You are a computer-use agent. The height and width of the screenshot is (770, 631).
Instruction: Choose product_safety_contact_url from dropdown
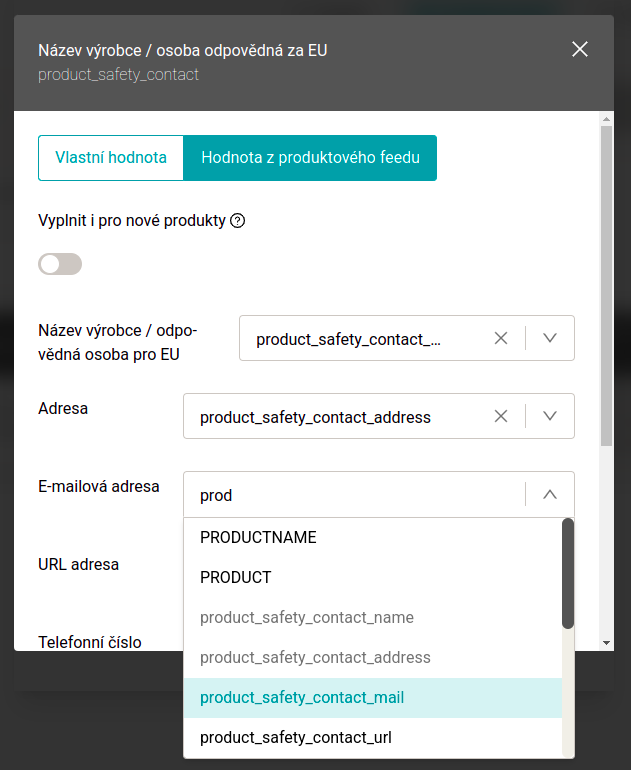coord(295,738)
